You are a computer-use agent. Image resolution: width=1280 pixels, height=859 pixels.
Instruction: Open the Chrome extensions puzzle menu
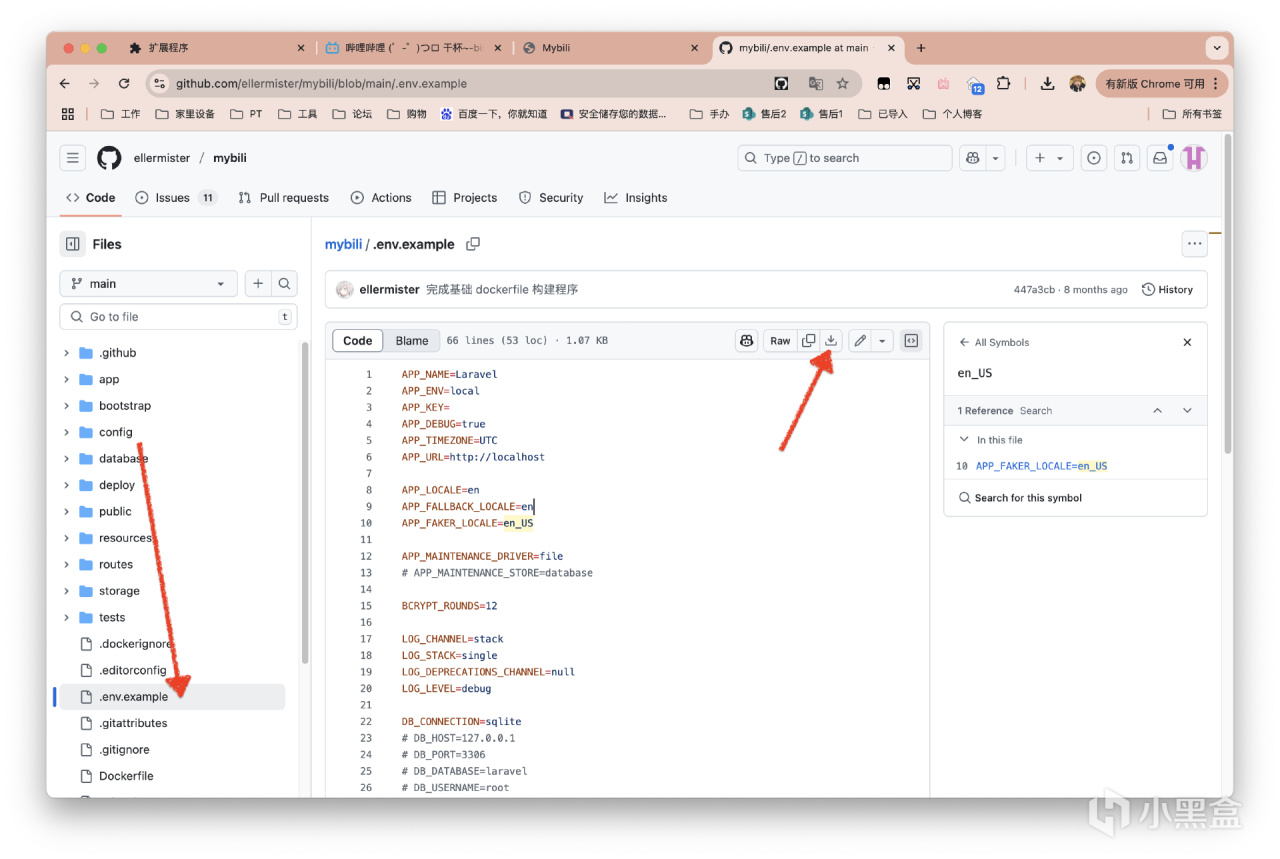coord(1004,84)
